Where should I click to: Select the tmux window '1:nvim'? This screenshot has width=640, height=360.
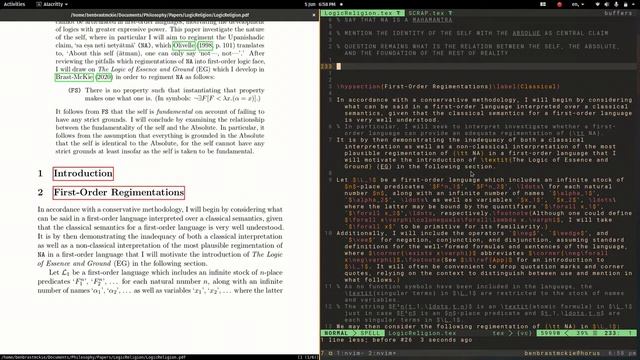tap(349, 353)
